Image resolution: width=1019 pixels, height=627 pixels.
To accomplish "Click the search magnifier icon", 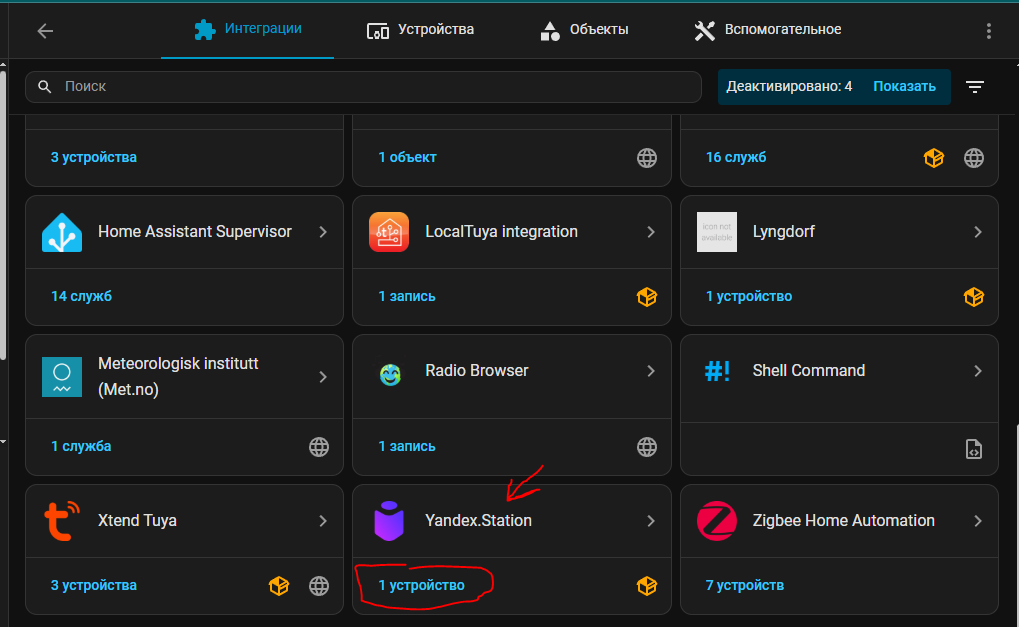I will click(x=45, y=86).
